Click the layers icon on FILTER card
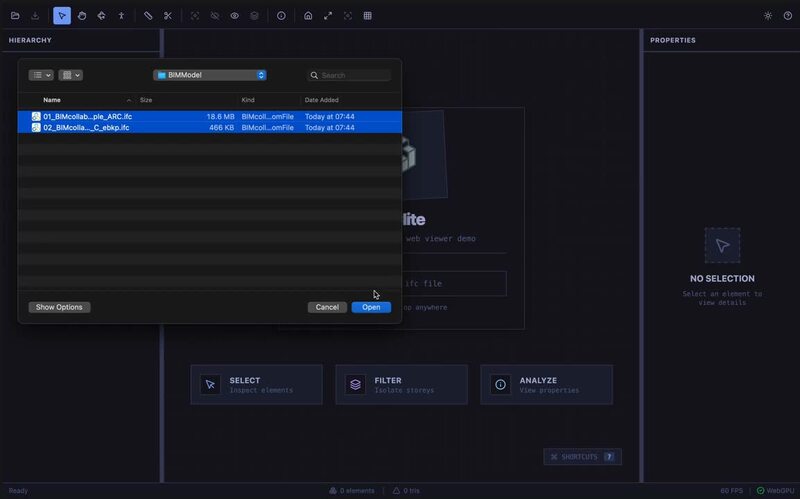800x499 pixels. [x=356, y=385]
